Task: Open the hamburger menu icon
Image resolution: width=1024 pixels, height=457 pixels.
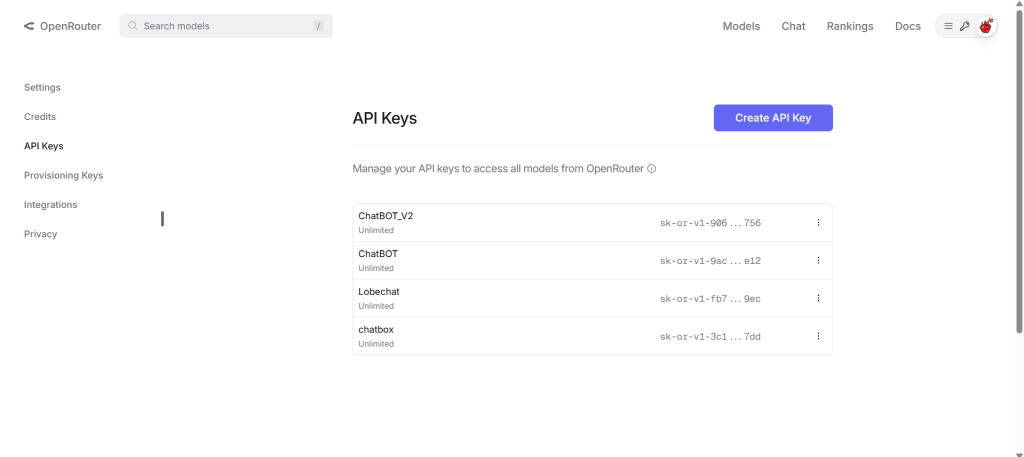Action: (948, 26)
